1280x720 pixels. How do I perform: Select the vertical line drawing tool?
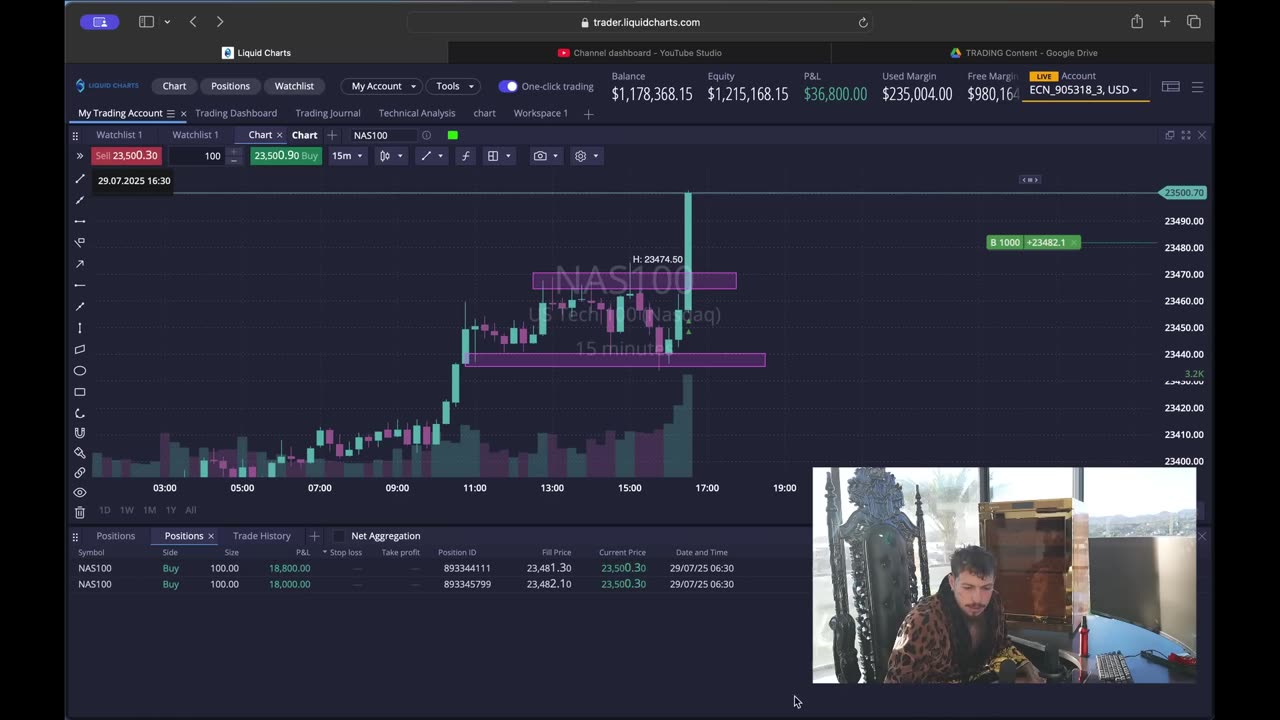80,328
